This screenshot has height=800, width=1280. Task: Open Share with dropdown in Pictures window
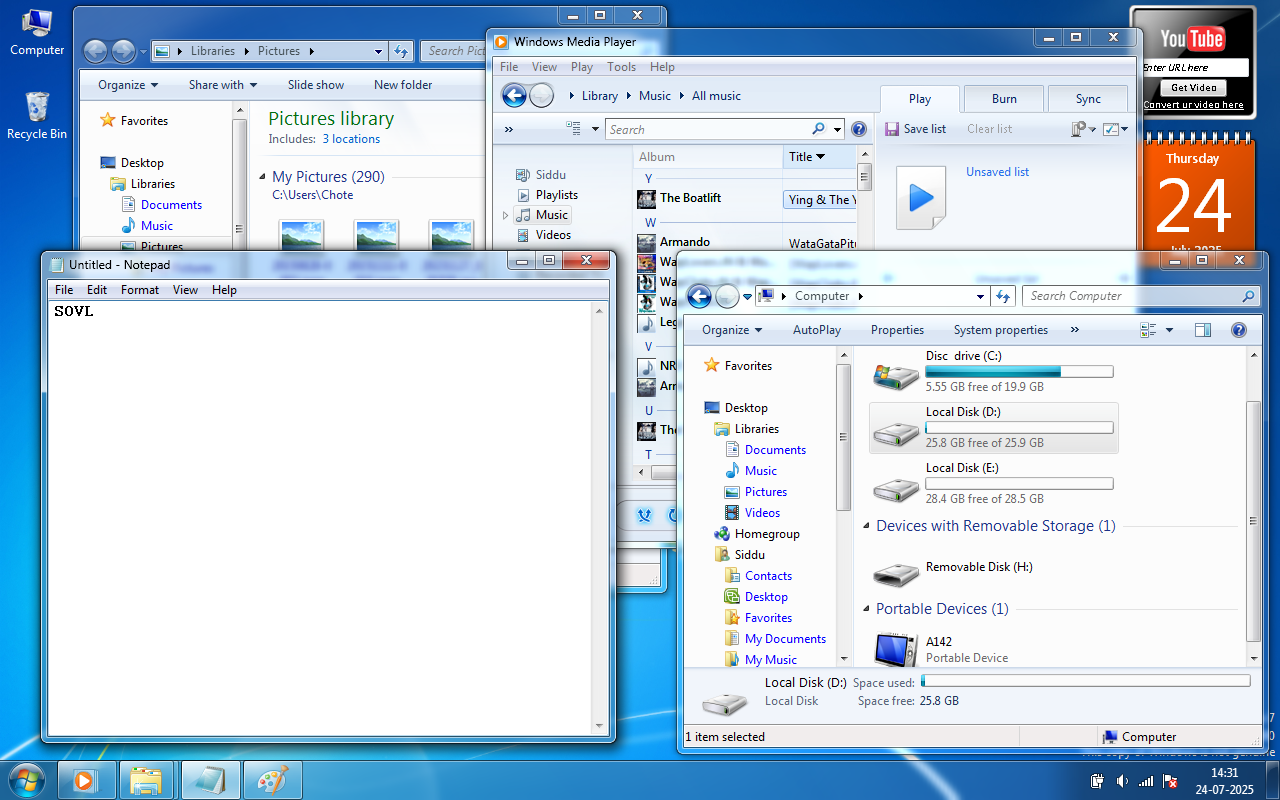pyautogui.click(x=223, y=85)
